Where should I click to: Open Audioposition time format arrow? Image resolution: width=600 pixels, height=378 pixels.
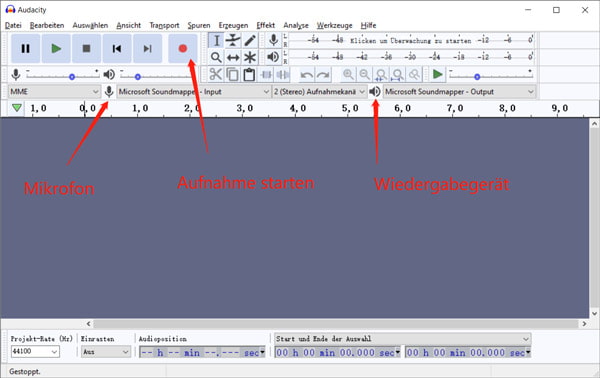point(262,352)
